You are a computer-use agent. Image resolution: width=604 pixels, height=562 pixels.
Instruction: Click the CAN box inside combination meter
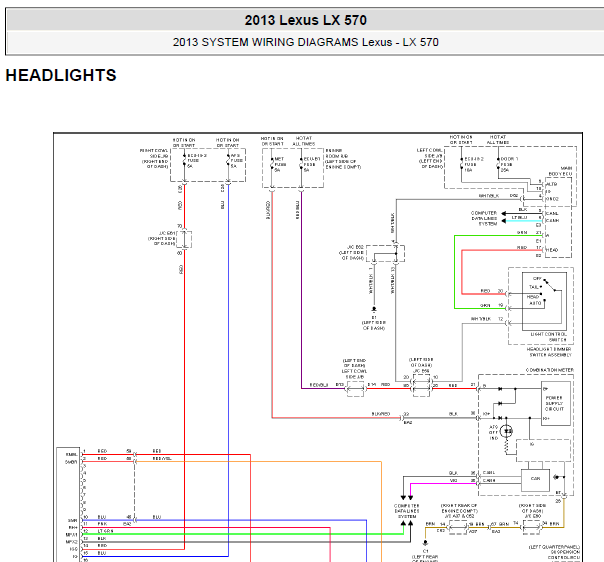tap(535, 480)
